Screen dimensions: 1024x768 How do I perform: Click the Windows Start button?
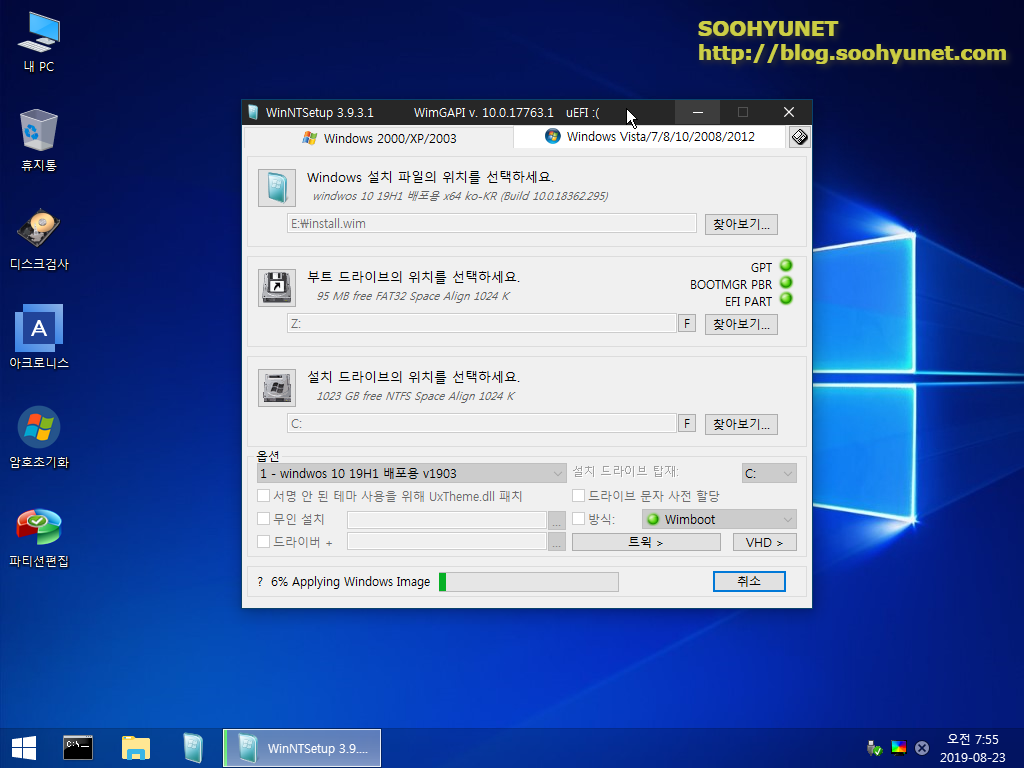point(24,748)
